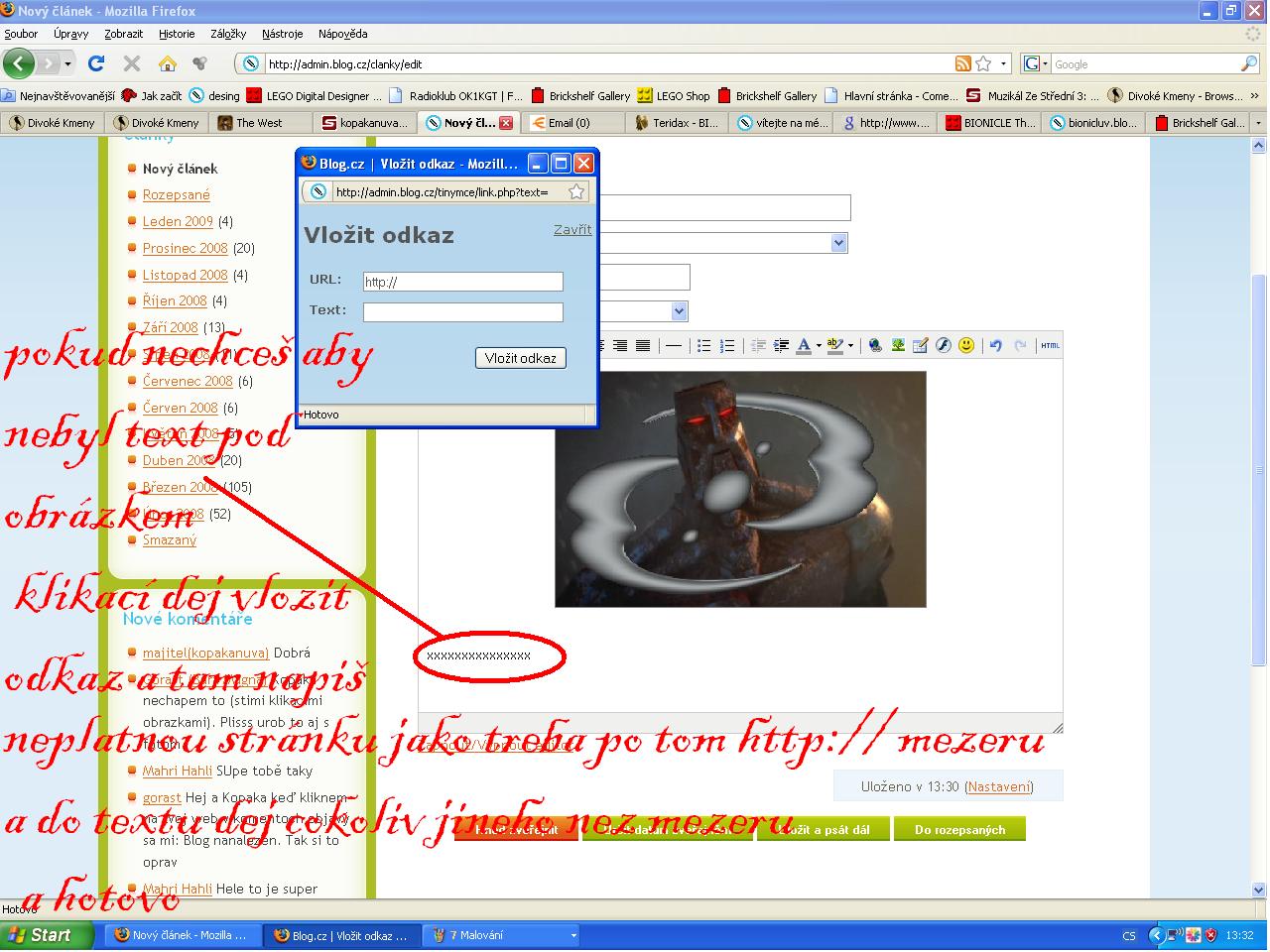
Task: Click the Zavřít link in the popup
Action: [x=572, y=229]
